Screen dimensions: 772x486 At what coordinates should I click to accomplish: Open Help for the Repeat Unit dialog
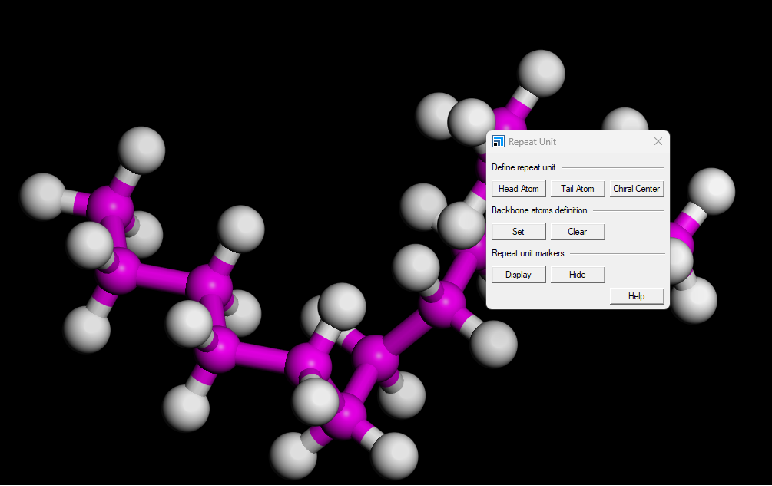point(636,295)
